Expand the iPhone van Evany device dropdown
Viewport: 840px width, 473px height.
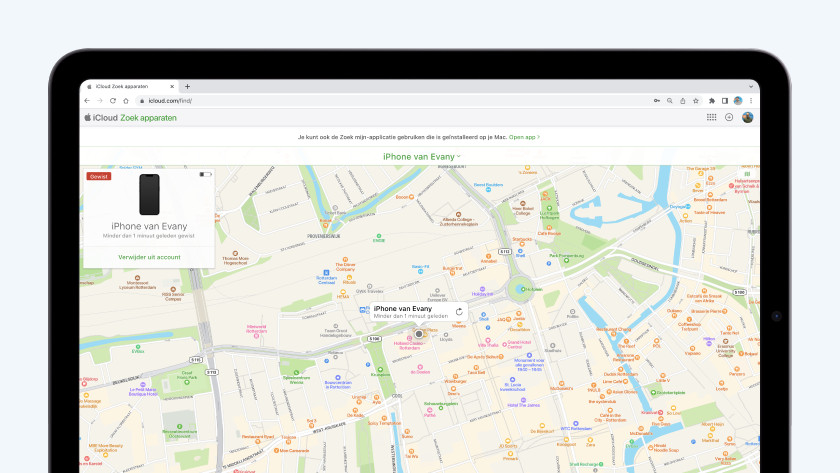[422, 157]
